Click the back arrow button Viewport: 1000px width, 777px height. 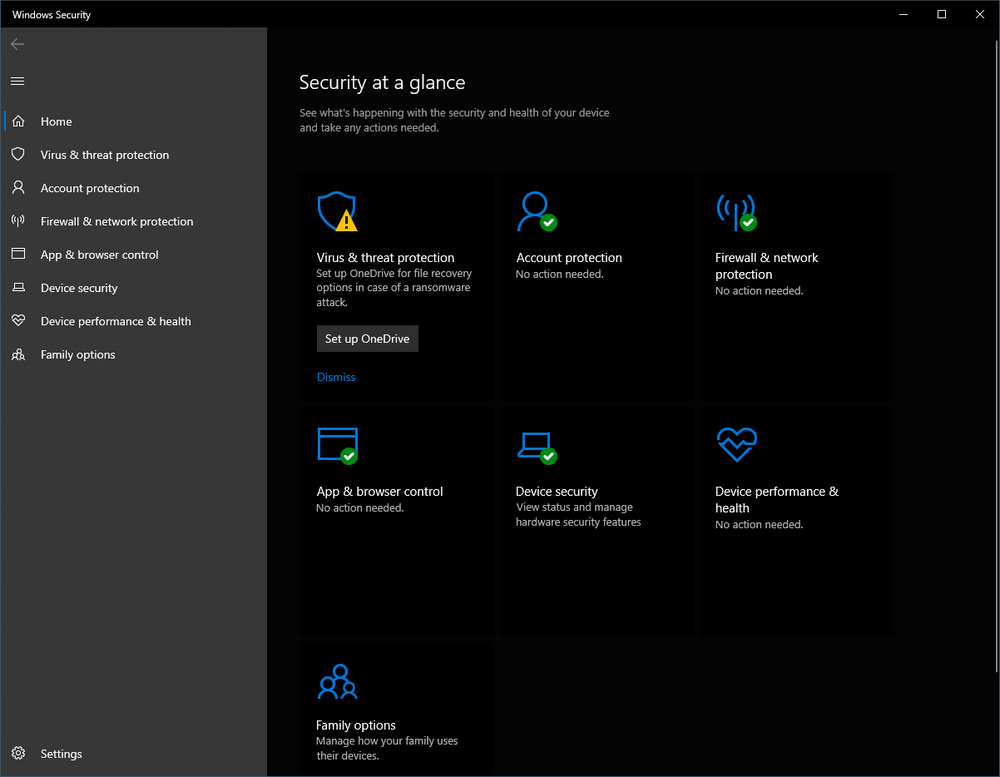click(18, 44)
